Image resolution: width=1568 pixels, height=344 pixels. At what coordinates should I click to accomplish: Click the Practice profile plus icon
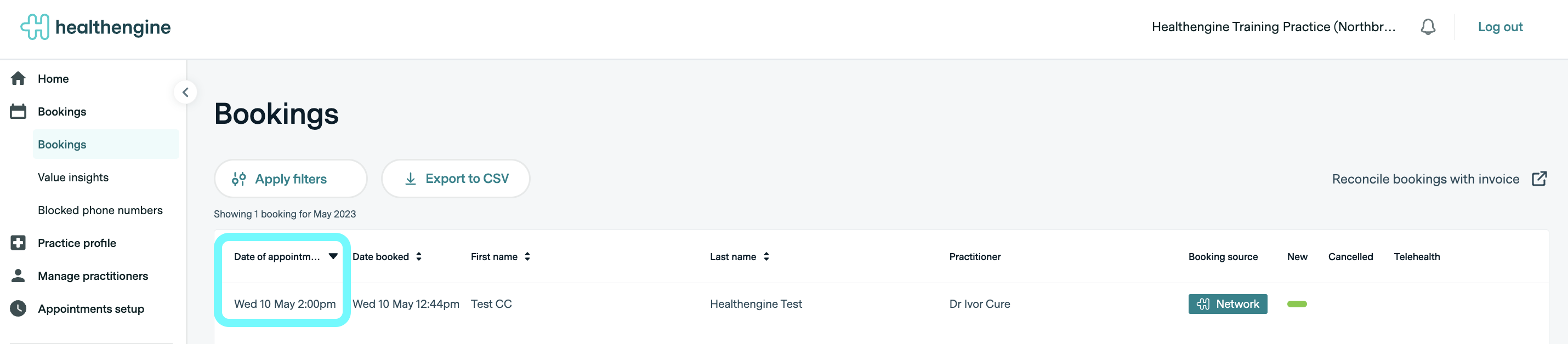point(18,243)
